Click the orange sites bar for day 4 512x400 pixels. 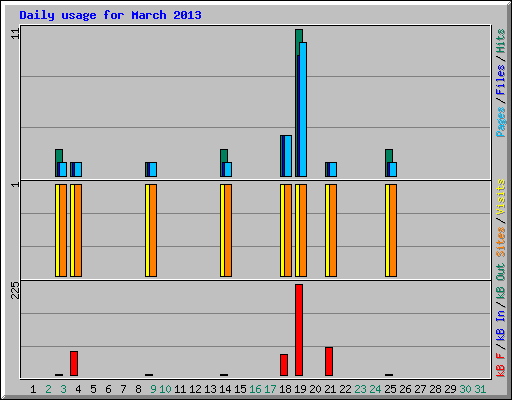tap(78, 230)
